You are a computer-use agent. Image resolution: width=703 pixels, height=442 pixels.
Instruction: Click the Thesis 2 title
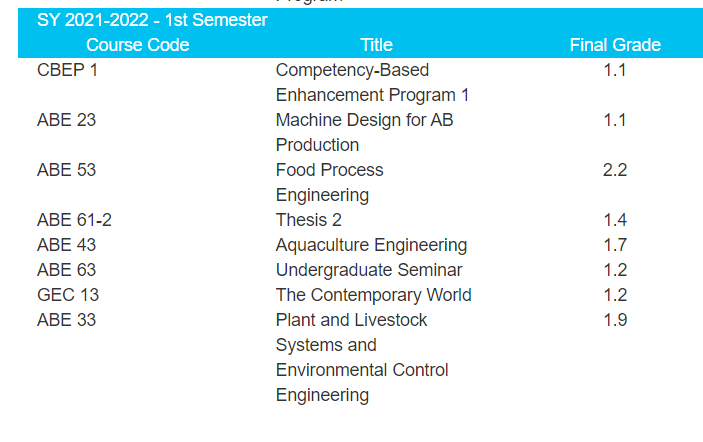tap(308, 220)
